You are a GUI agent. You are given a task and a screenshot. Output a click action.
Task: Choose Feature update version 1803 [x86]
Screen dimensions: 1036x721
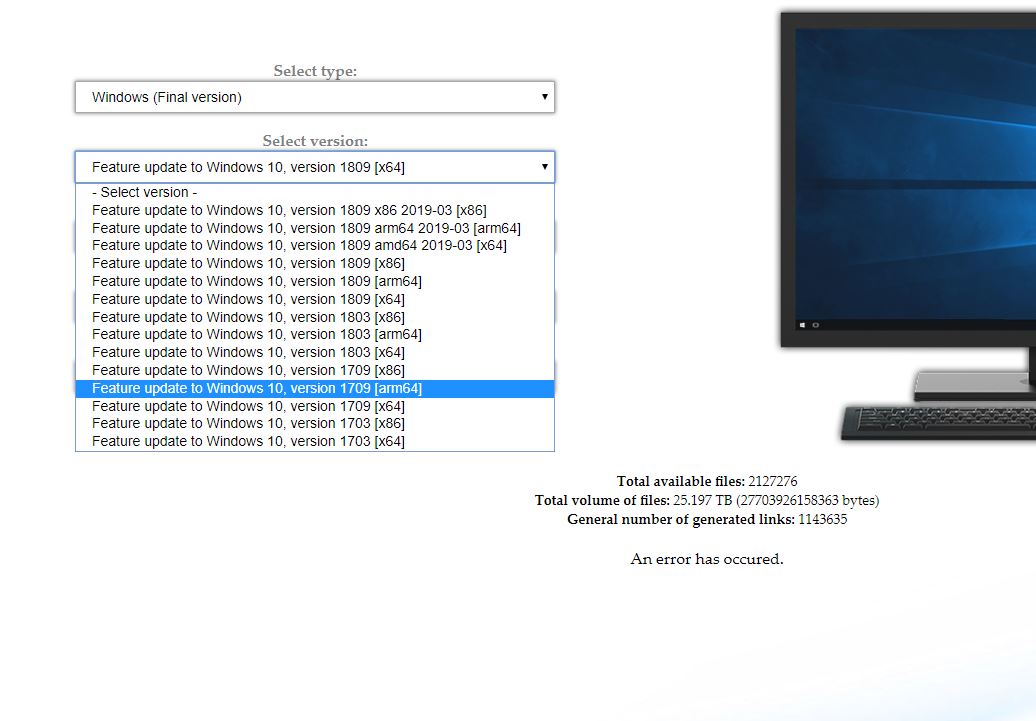pyautogui.click(x=314, y=317)
